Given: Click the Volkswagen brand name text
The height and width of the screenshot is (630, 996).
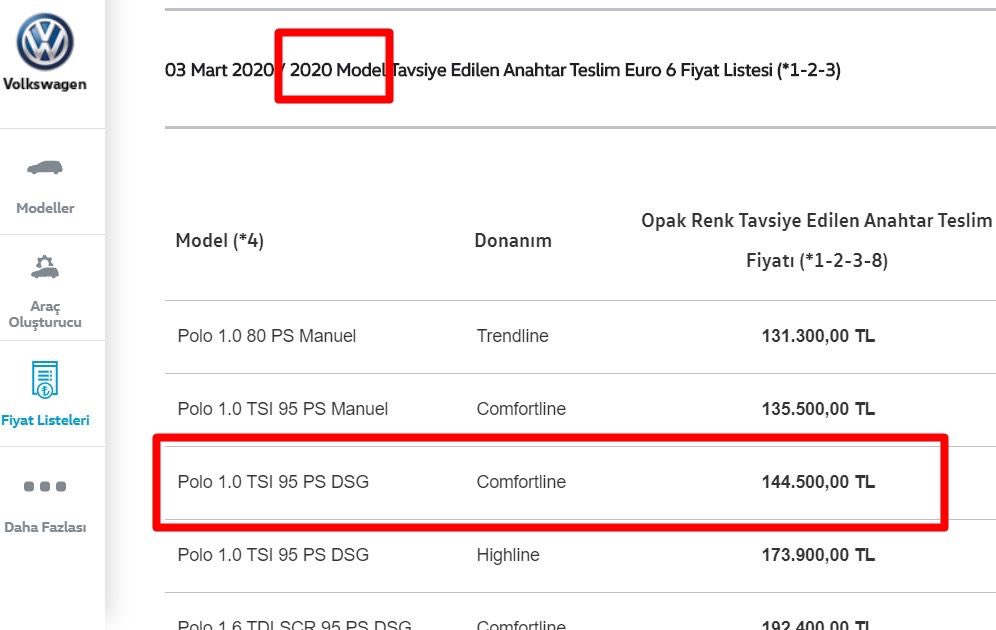Looking at the screenshot, I should pos(44,84).
